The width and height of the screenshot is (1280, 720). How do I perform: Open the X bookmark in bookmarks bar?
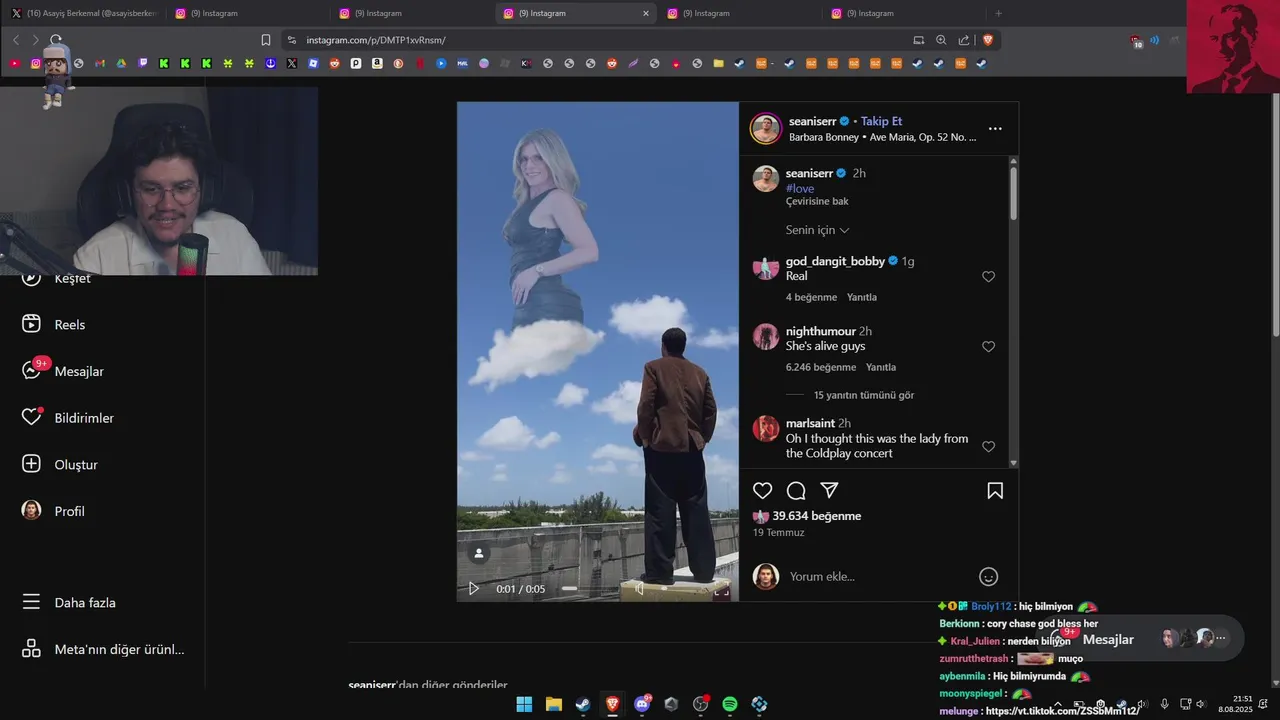pos(291,63)
